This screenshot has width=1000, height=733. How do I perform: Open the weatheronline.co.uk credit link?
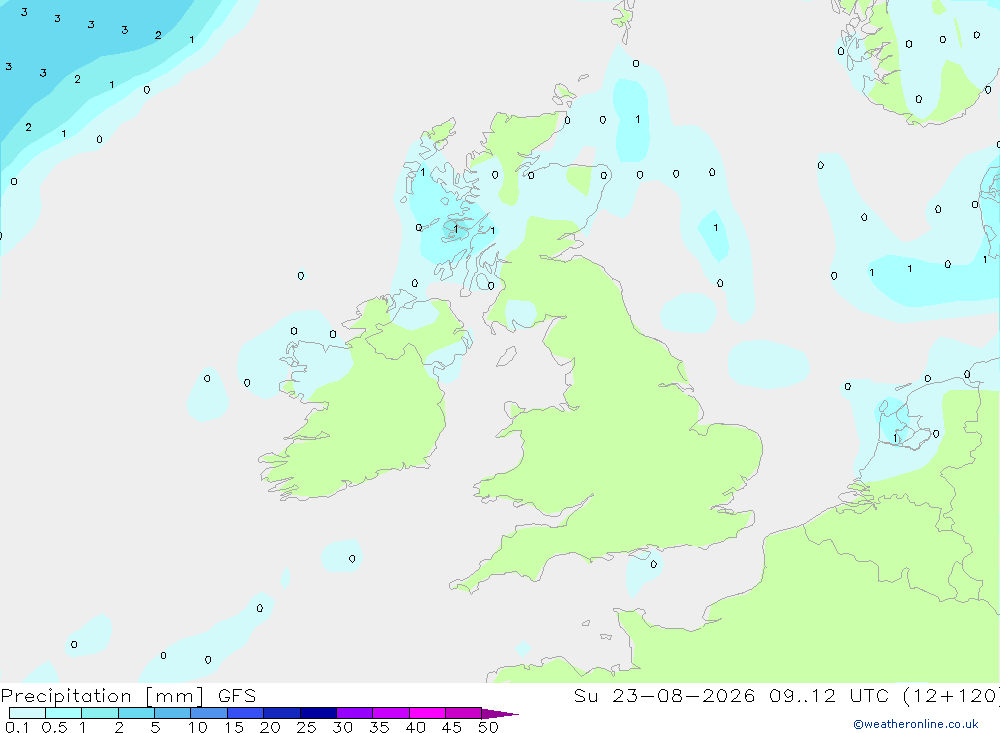[x=916, y=724]
